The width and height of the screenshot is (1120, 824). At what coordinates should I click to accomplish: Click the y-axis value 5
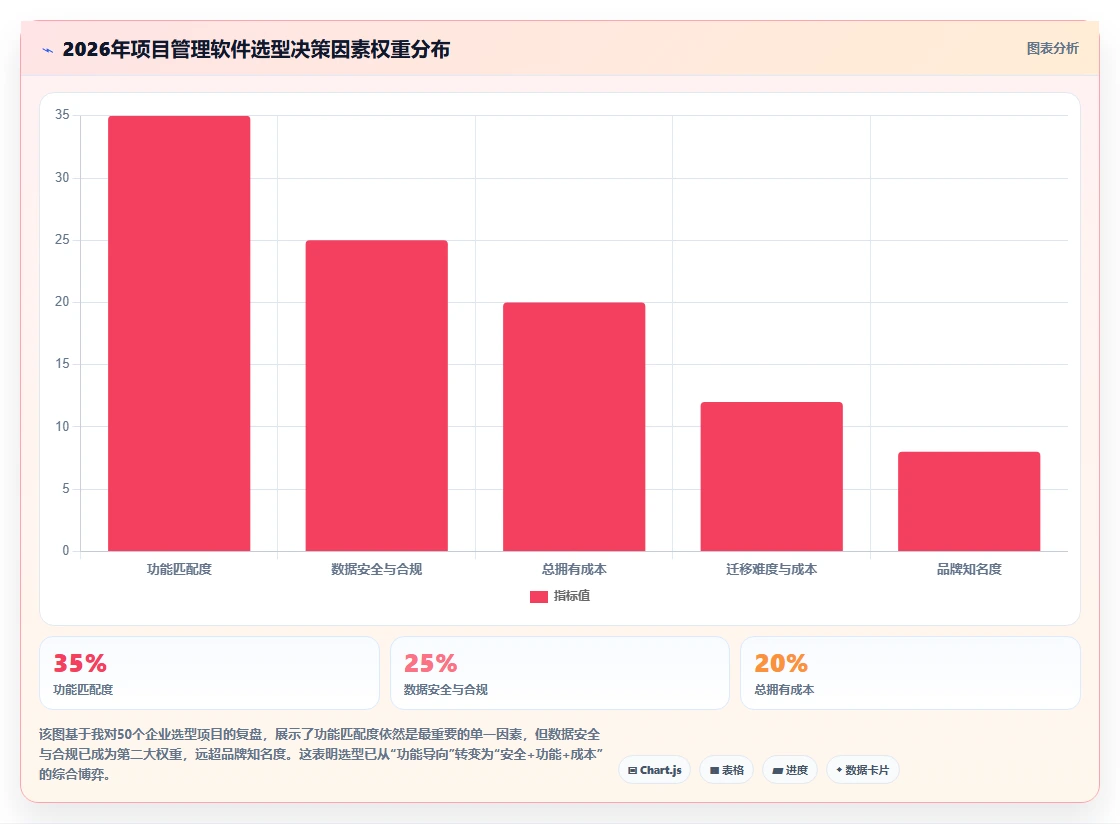(66, 489)
